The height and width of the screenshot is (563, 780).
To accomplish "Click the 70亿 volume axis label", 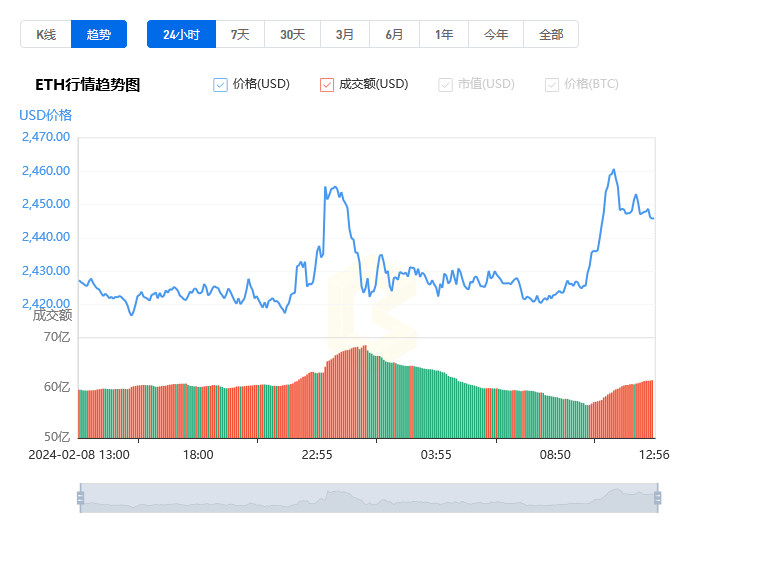I will (x=57, y=337).
